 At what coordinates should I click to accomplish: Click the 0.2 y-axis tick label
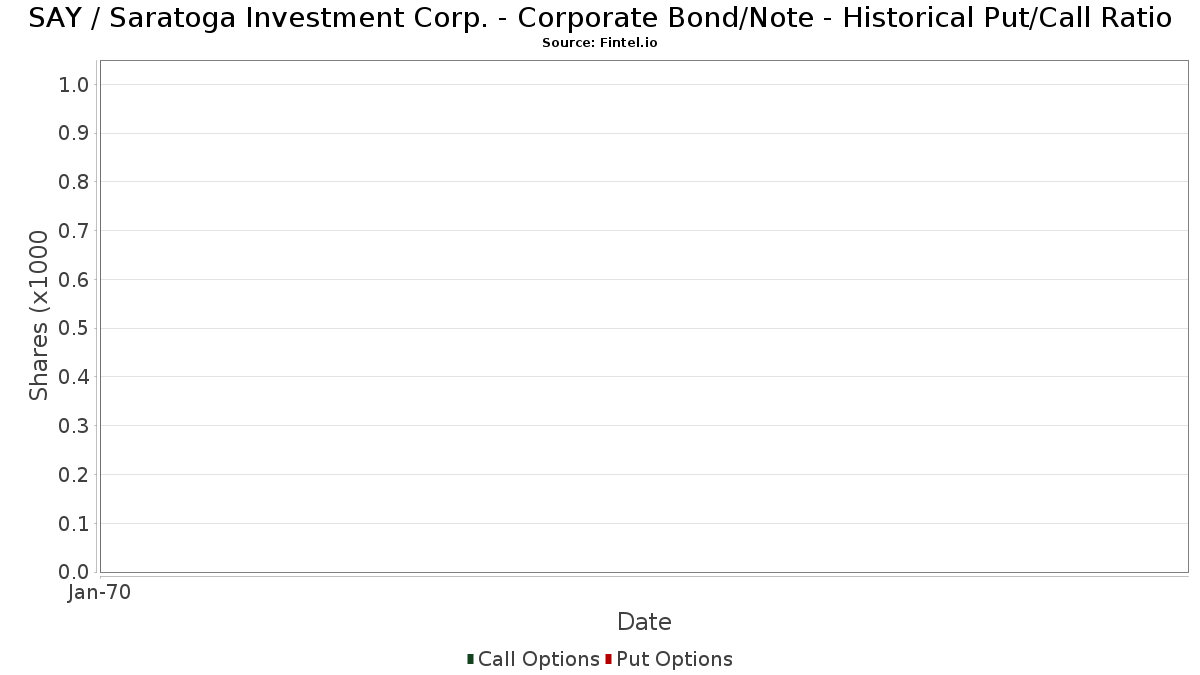pyautogui.click(x=74, y=475)
